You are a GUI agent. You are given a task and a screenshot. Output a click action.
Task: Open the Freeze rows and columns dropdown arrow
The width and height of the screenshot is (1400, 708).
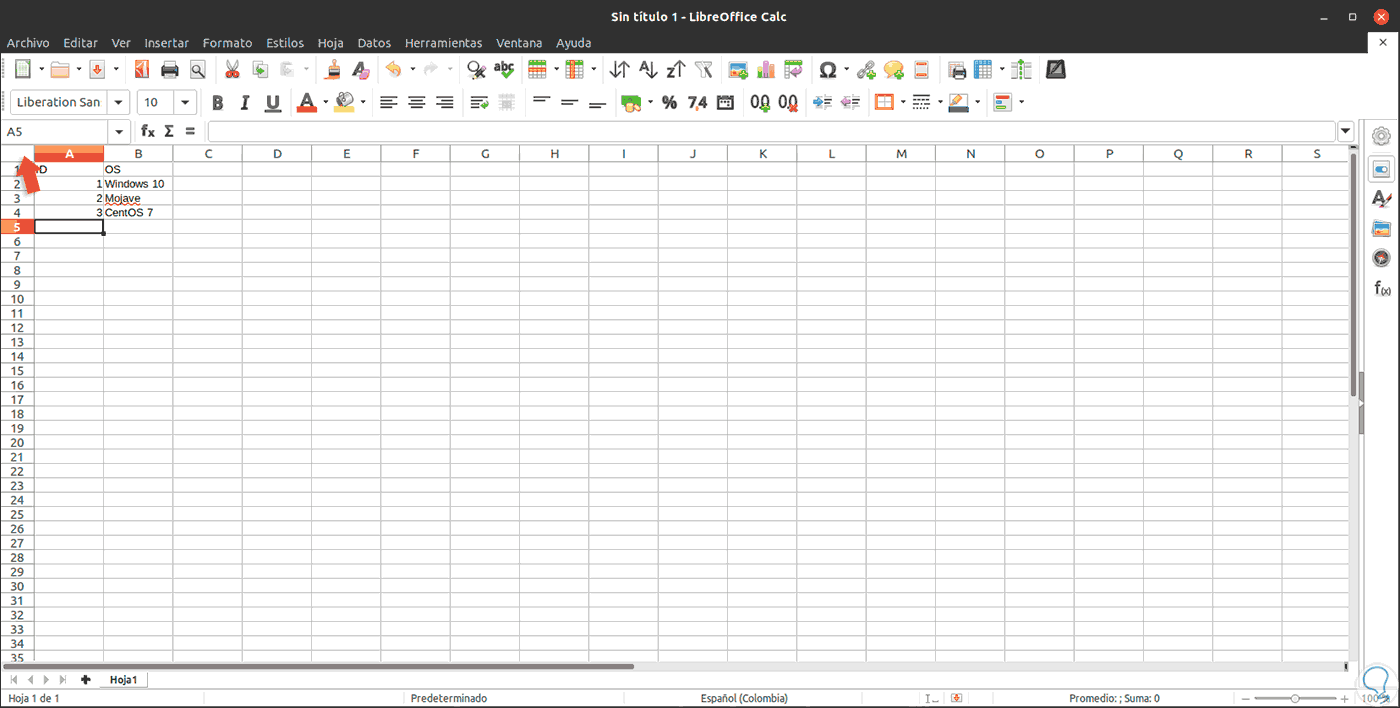(1002, 70)
